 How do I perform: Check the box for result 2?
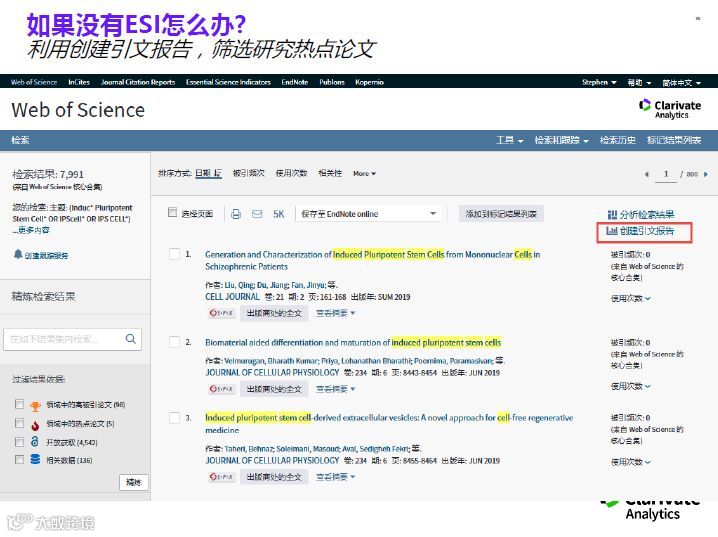(174, 342)
